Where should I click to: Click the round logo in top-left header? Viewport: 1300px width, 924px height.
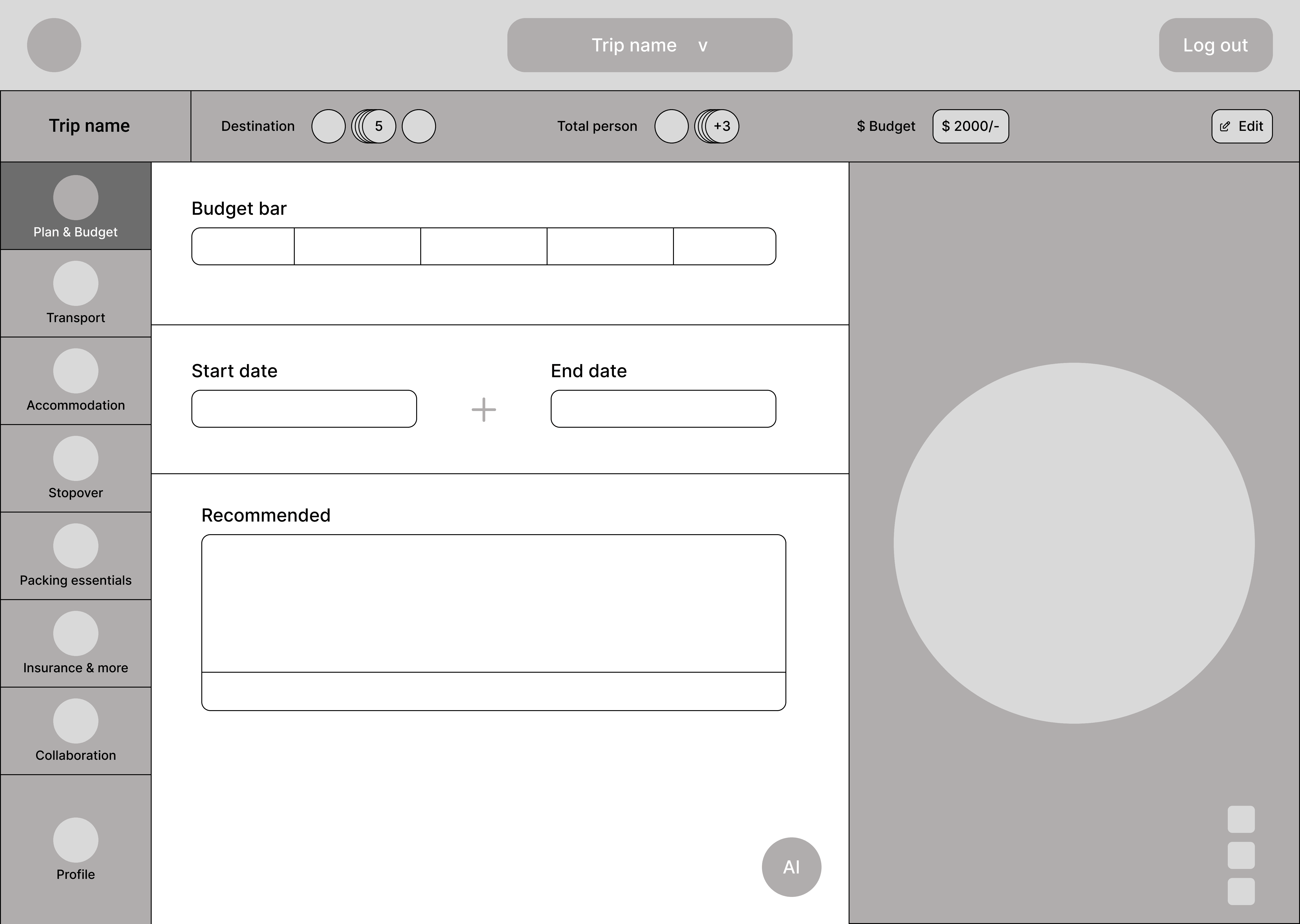click(54, 45)
